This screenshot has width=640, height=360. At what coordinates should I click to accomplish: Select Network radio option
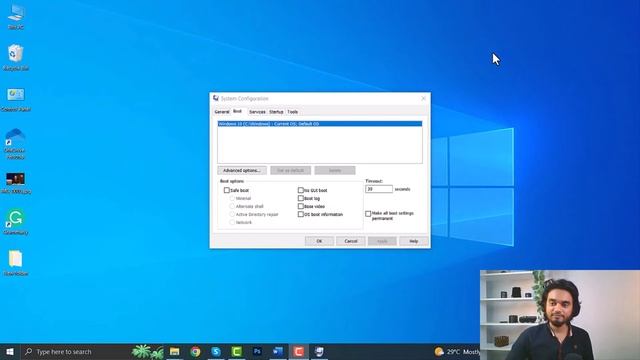pyautogui.click(x=232, y=222)
